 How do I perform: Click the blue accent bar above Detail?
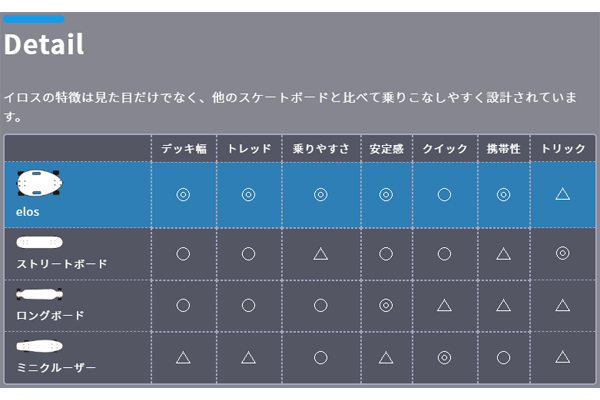point(34,19)
